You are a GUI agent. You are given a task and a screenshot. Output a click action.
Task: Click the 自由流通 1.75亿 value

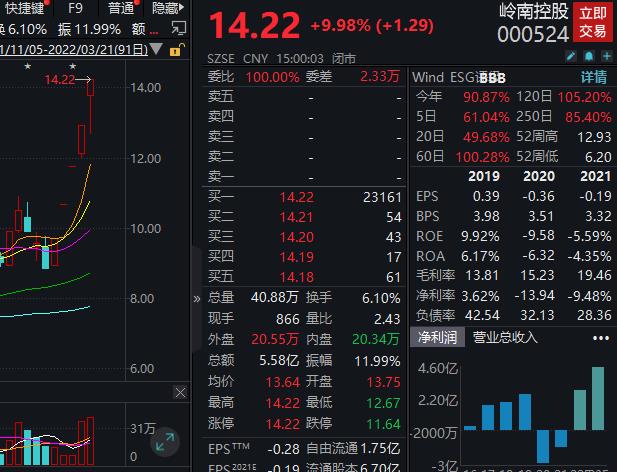(x=380, y=448)
